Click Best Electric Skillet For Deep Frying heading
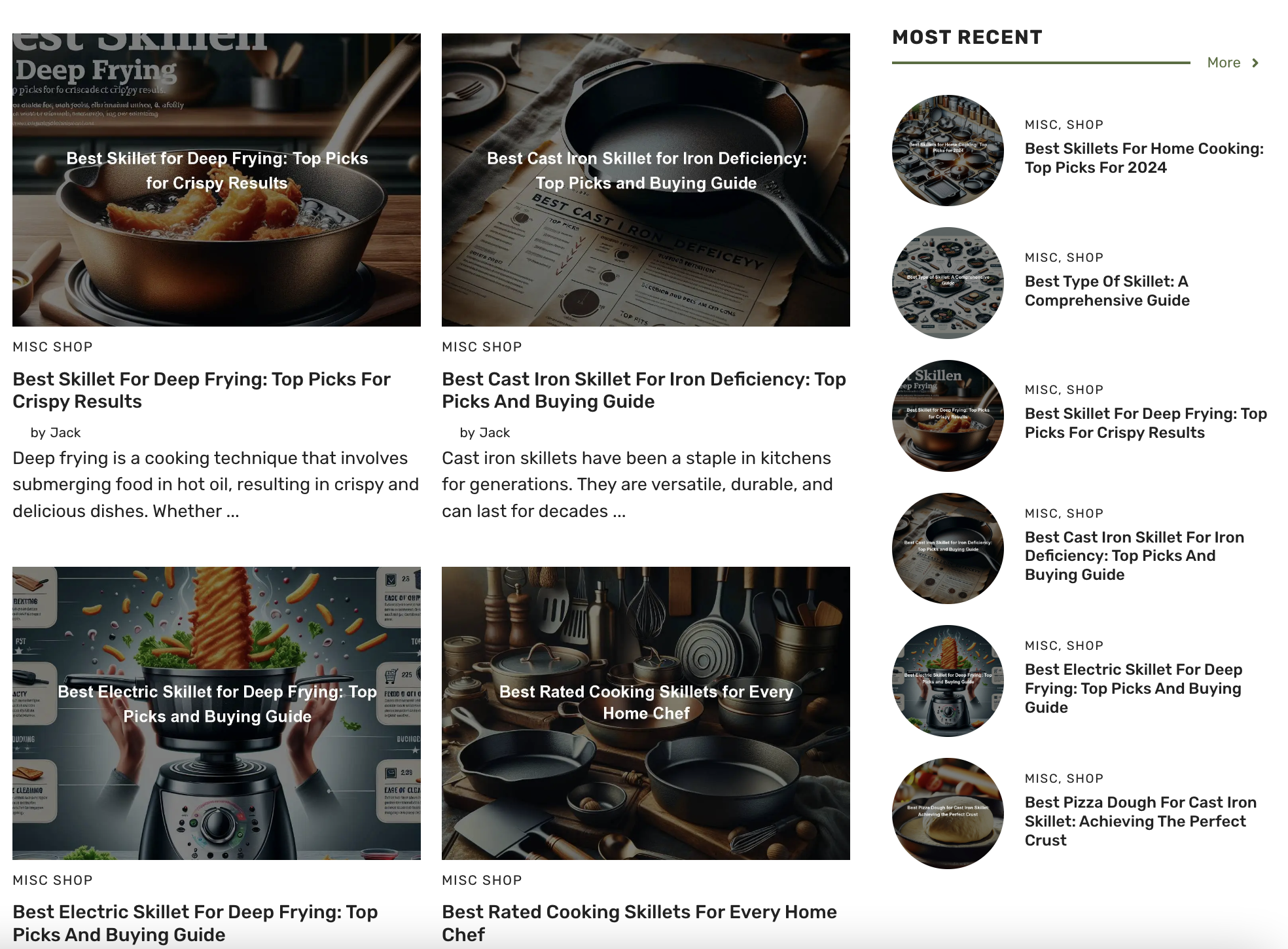 [x=195, y=923]
